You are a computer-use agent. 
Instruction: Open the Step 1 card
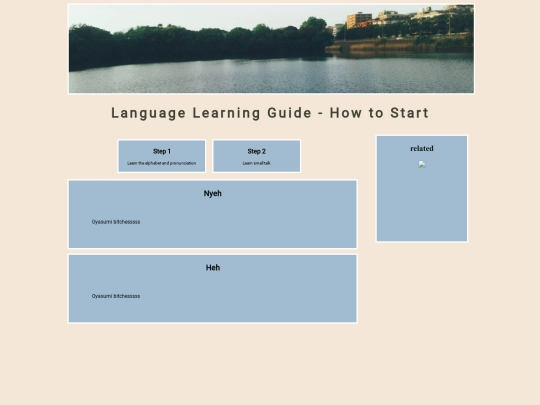tap(162, 156)
